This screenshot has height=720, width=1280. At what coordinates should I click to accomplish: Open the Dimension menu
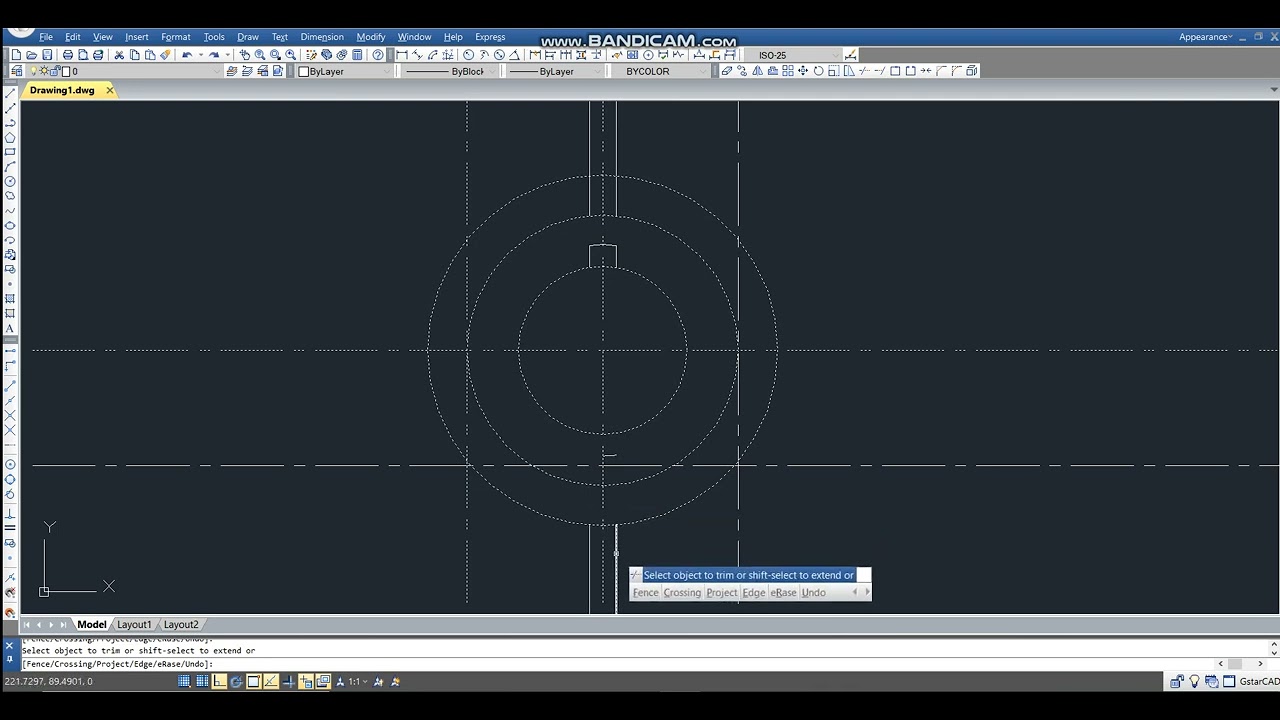(322, 37)
